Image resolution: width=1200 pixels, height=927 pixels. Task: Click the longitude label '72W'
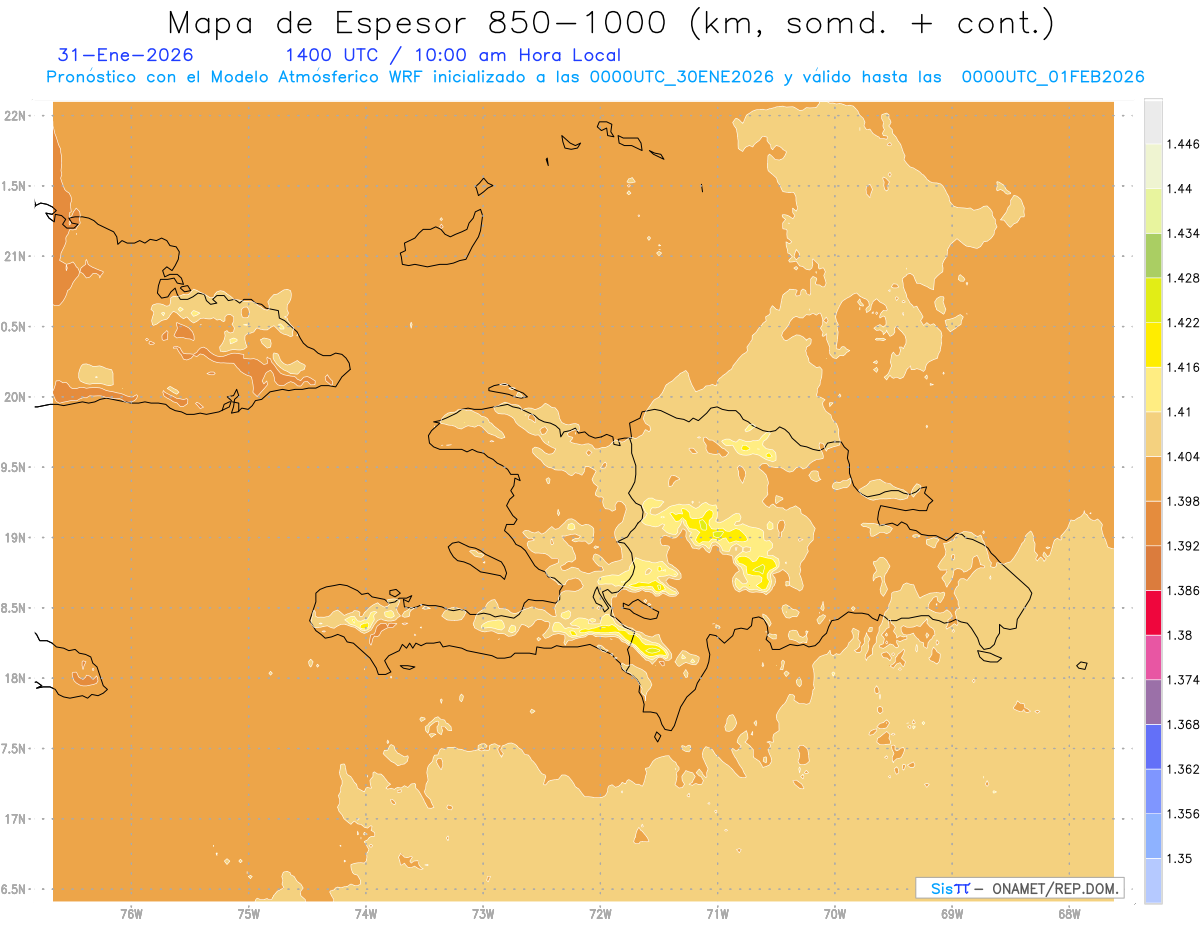600,913
